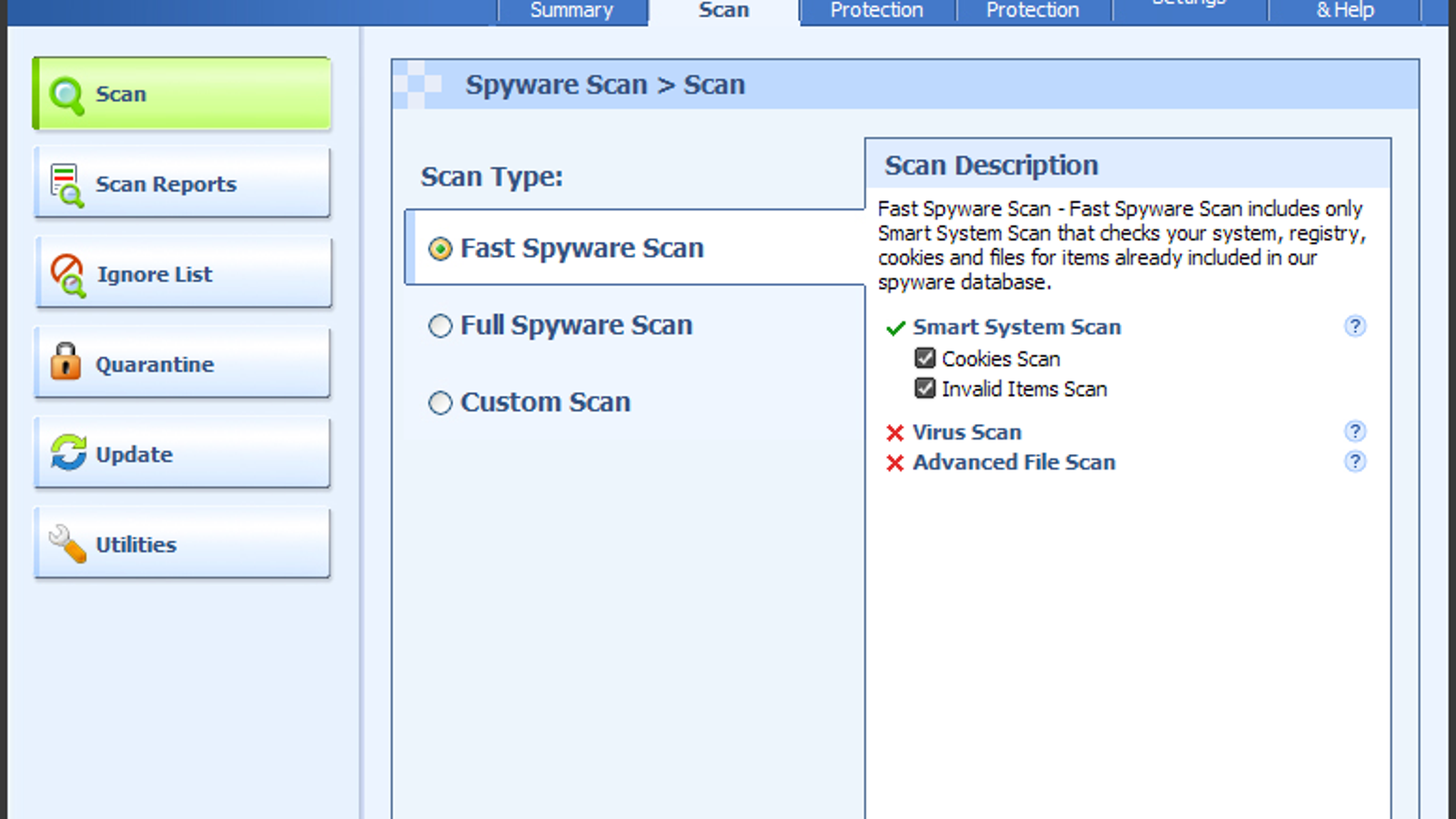Click the Scan Reports label
Screen dimensions: 1456x819
point(166,185)
